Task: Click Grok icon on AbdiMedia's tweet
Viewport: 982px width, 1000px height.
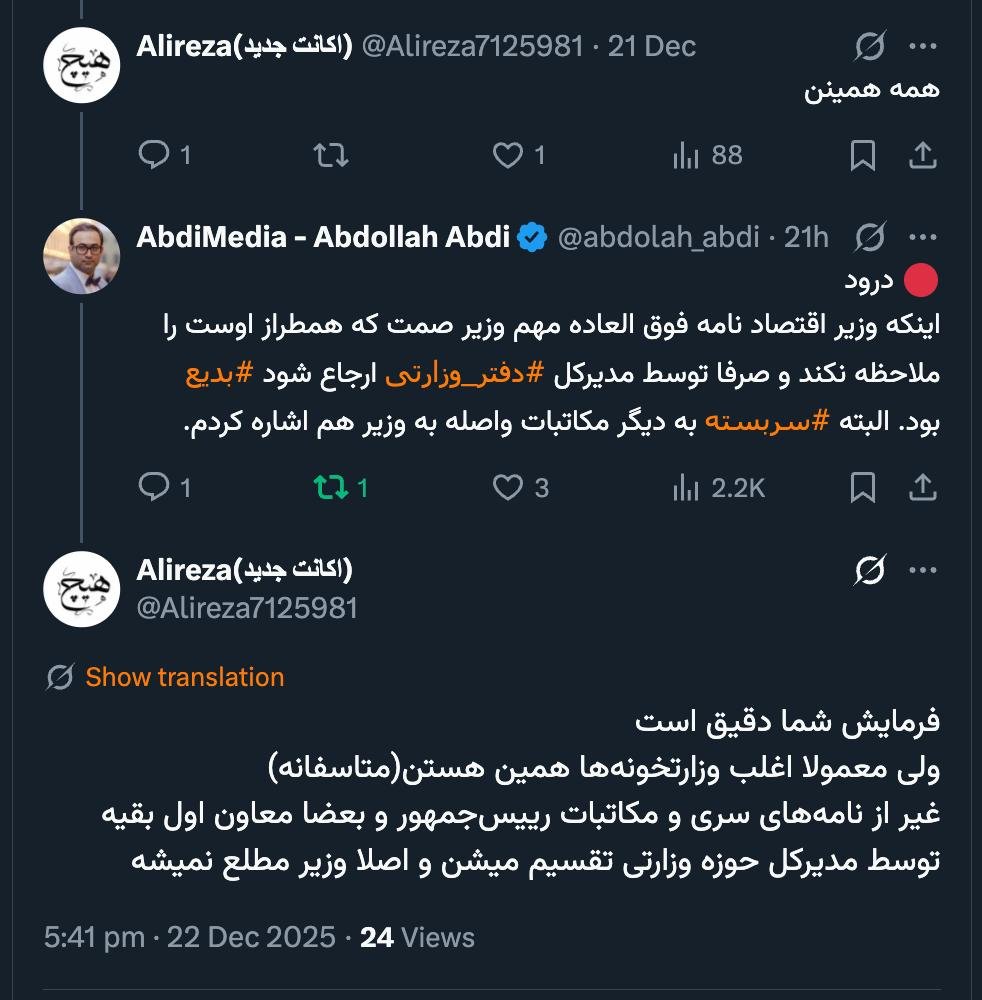Action: [870, 237]
